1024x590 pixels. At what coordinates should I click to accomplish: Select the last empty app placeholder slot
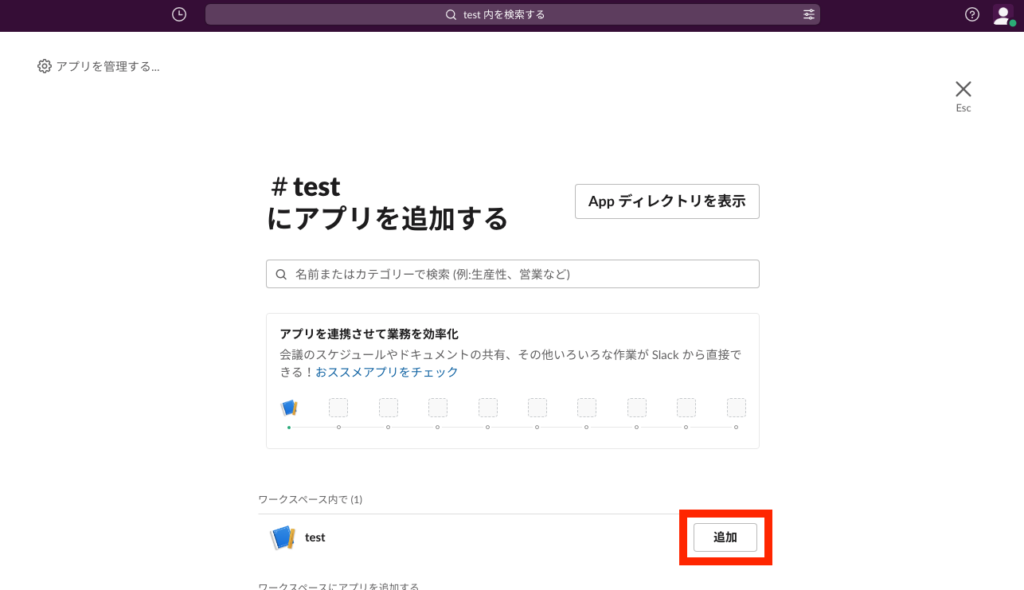click(736, 407)
